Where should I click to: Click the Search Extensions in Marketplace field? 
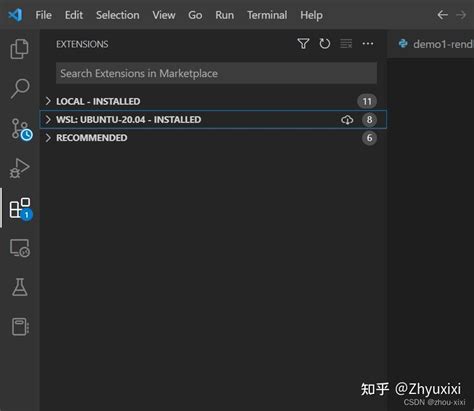coord(216,73)
